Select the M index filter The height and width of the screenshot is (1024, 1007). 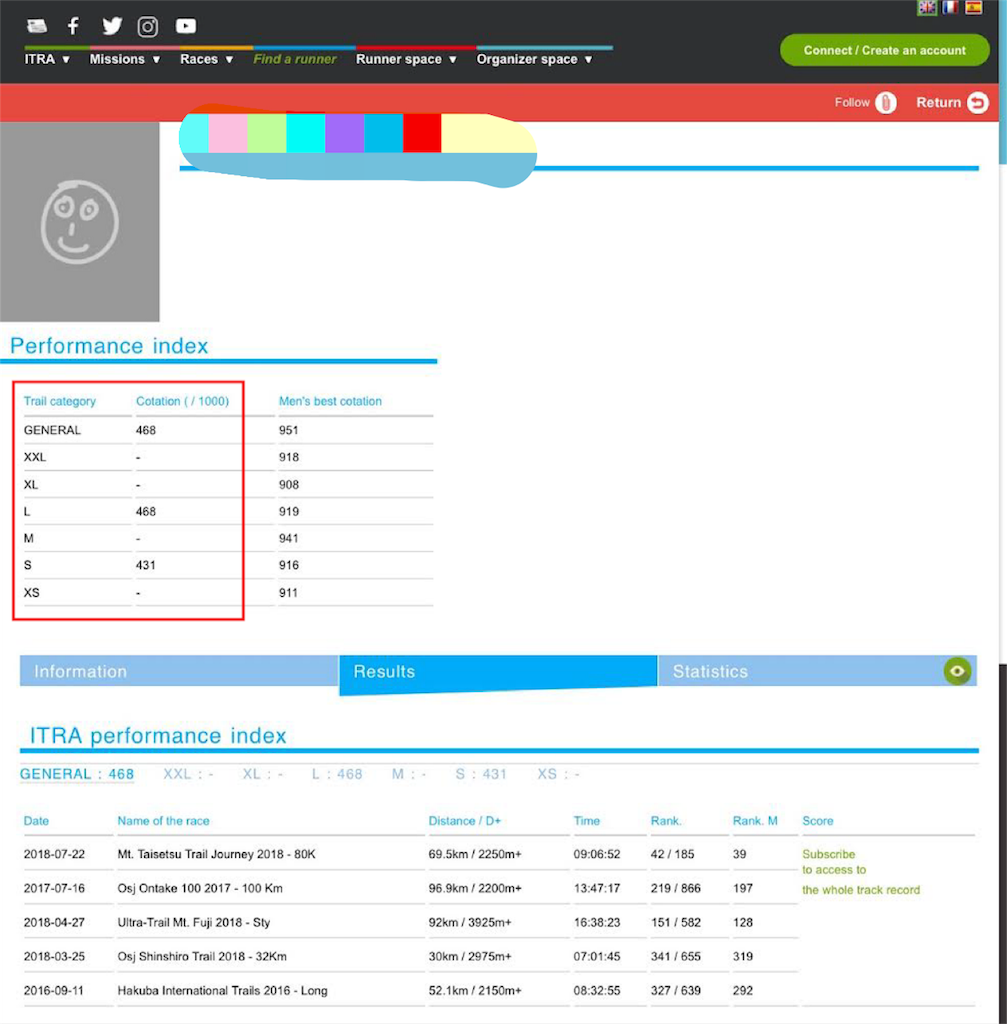(x=409, y=774)
